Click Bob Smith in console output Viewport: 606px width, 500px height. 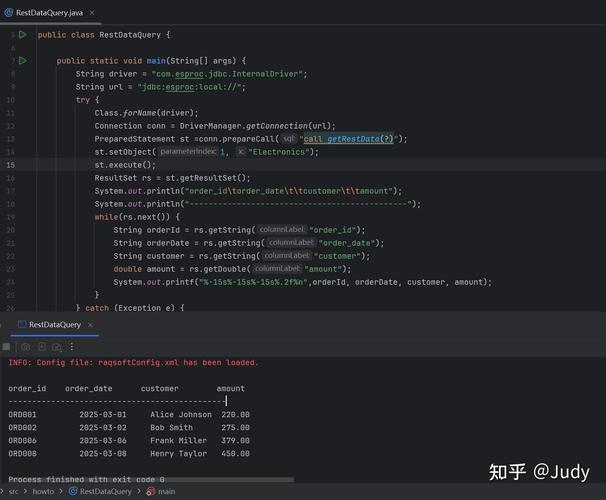[x=172, y=427]
